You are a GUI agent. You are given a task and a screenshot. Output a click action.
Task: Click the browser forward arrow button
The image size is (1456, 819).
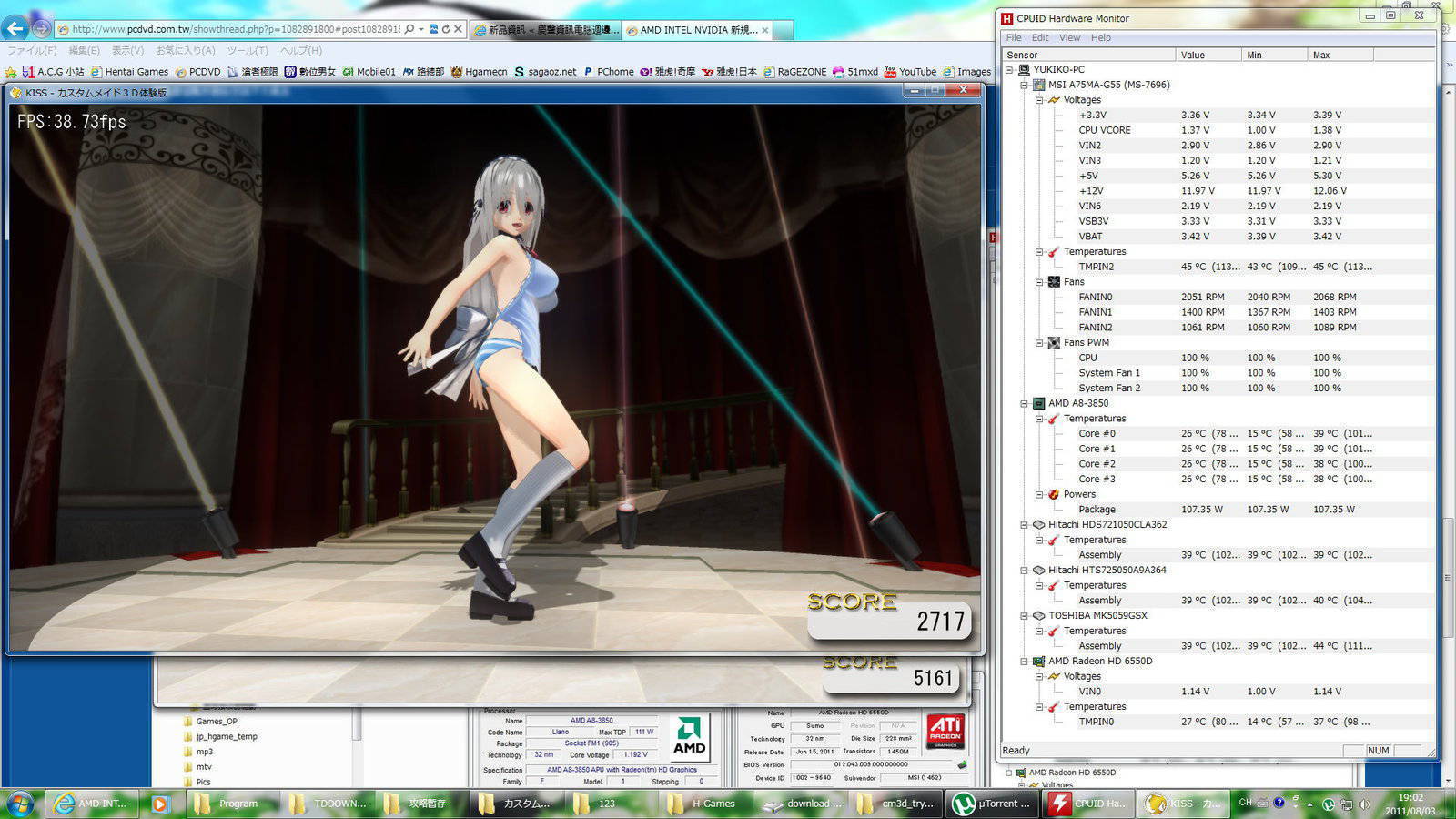click(x=41, y=29)
